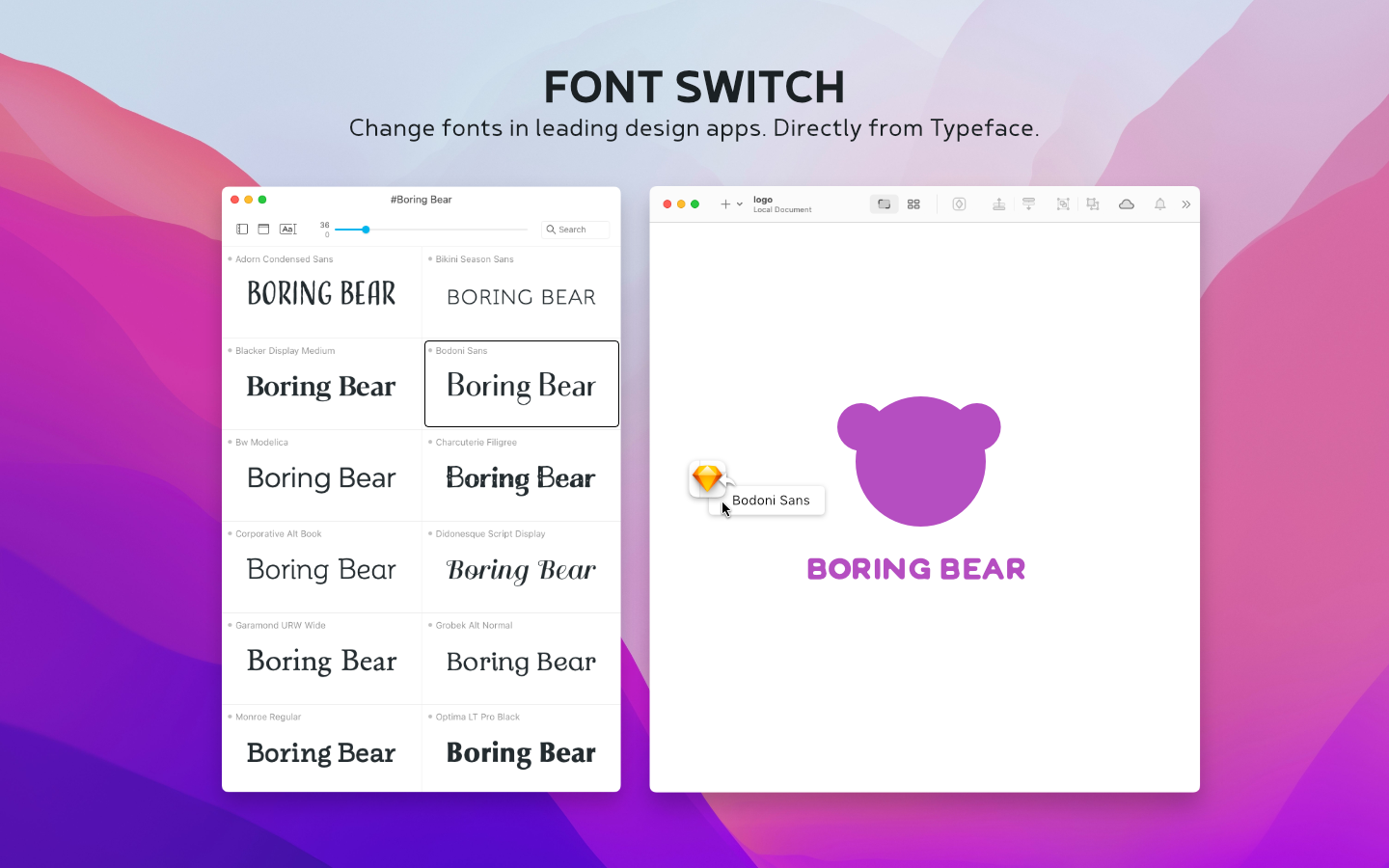Click the magnifier icon in the Search field
The width and height of the screenshot is (1389, 868).
[550, 230]
